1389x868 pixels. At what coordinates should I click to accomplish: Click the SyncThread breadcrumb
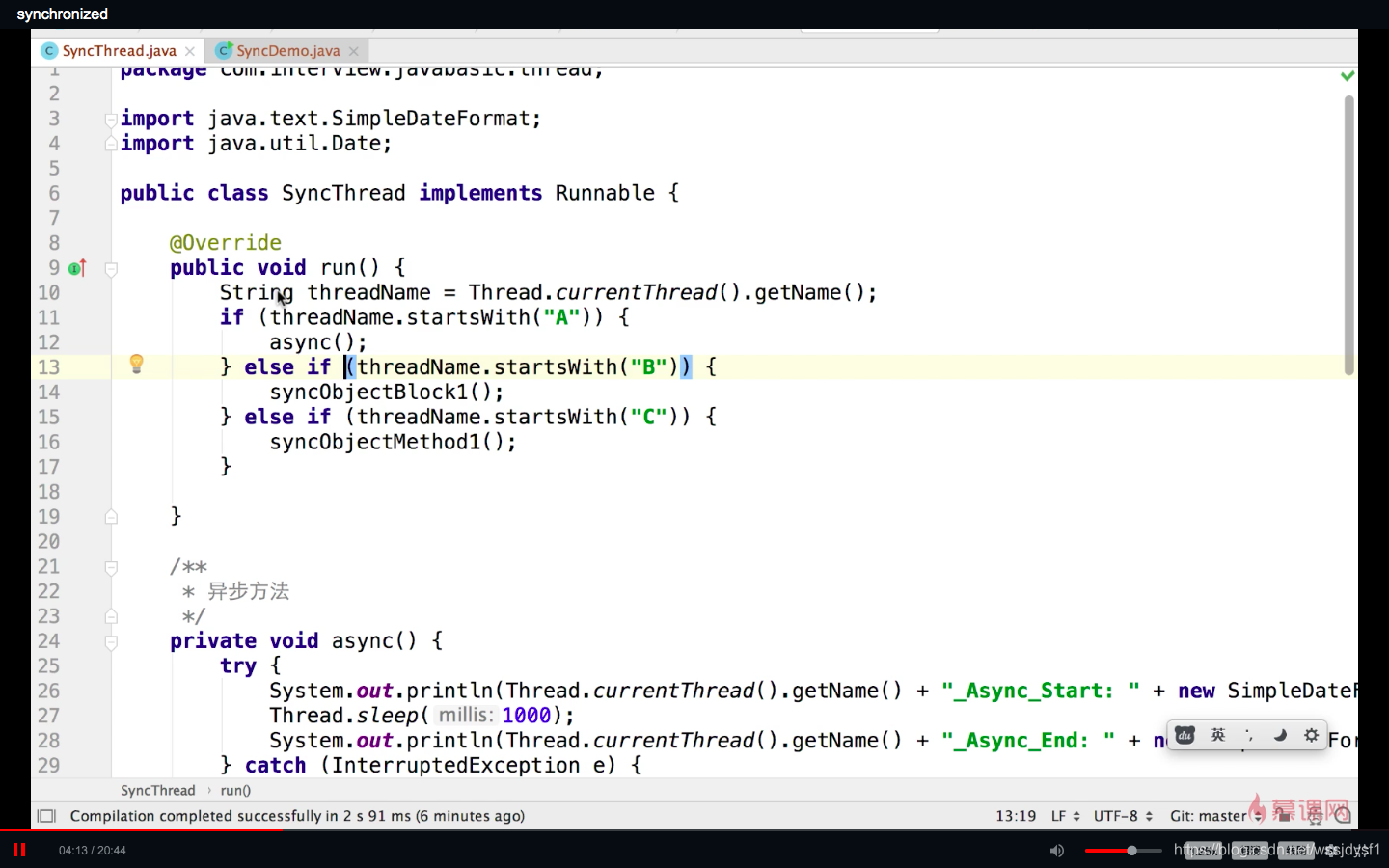(x=157, y=790)
